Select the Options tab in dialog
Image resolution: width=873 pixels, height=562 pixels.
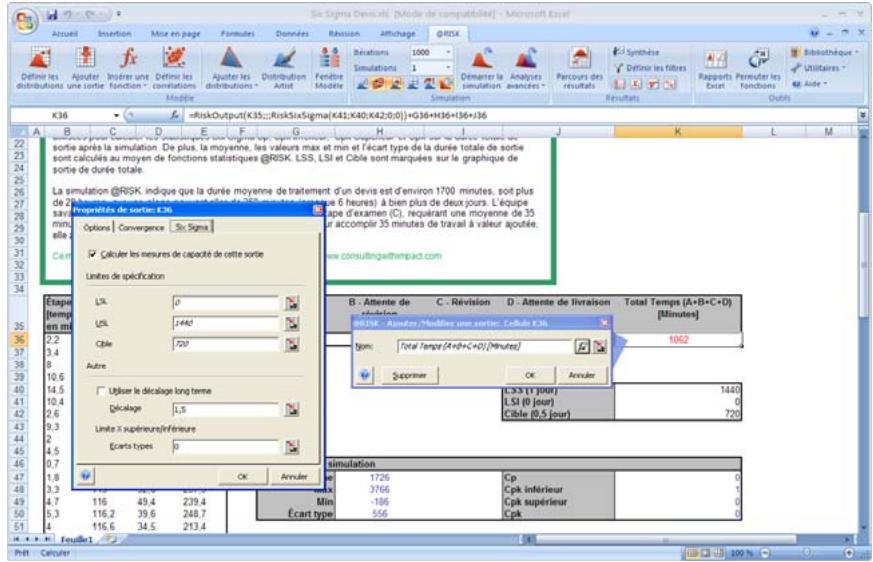pos(96,227)
